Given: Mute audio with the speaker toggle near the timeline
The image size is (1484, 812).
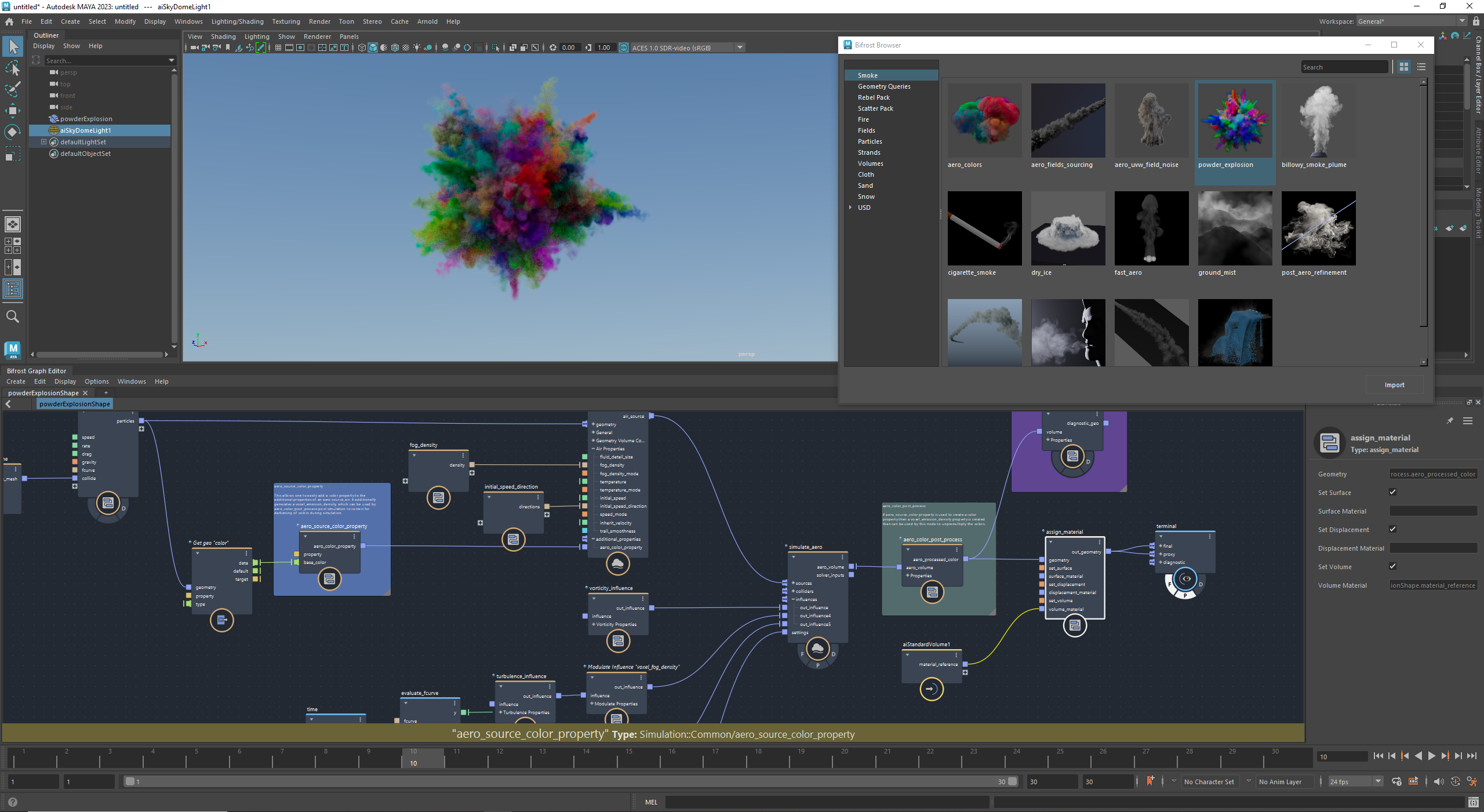Looking at the screenshot, I should pyautogui.click(x=1438, y=781).
